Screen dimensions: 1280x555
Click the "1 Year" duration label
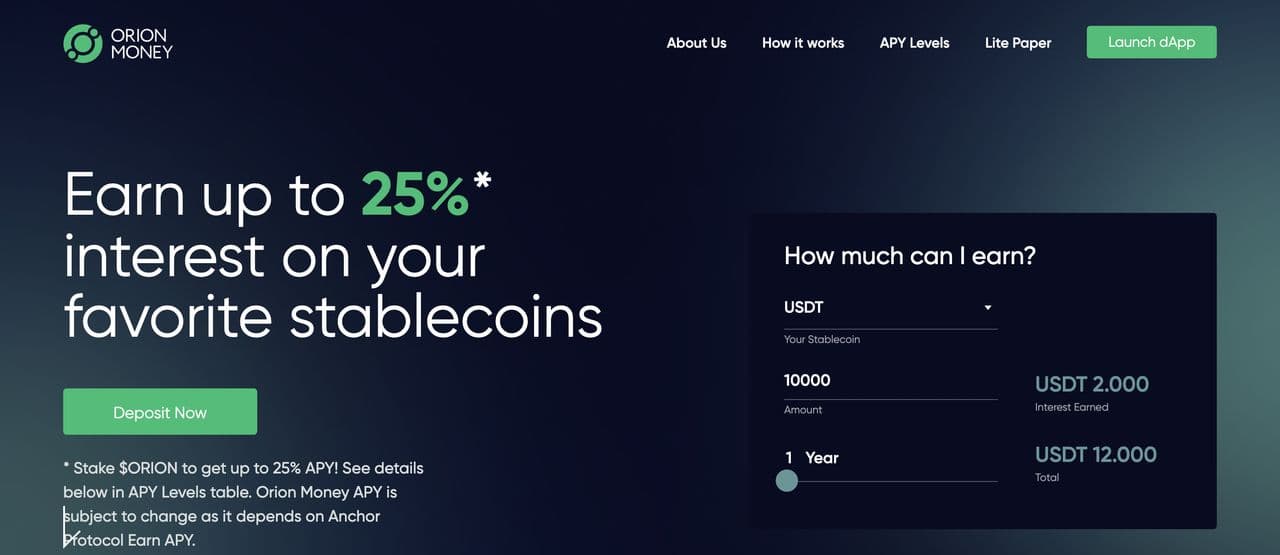[x=812, y=458]
